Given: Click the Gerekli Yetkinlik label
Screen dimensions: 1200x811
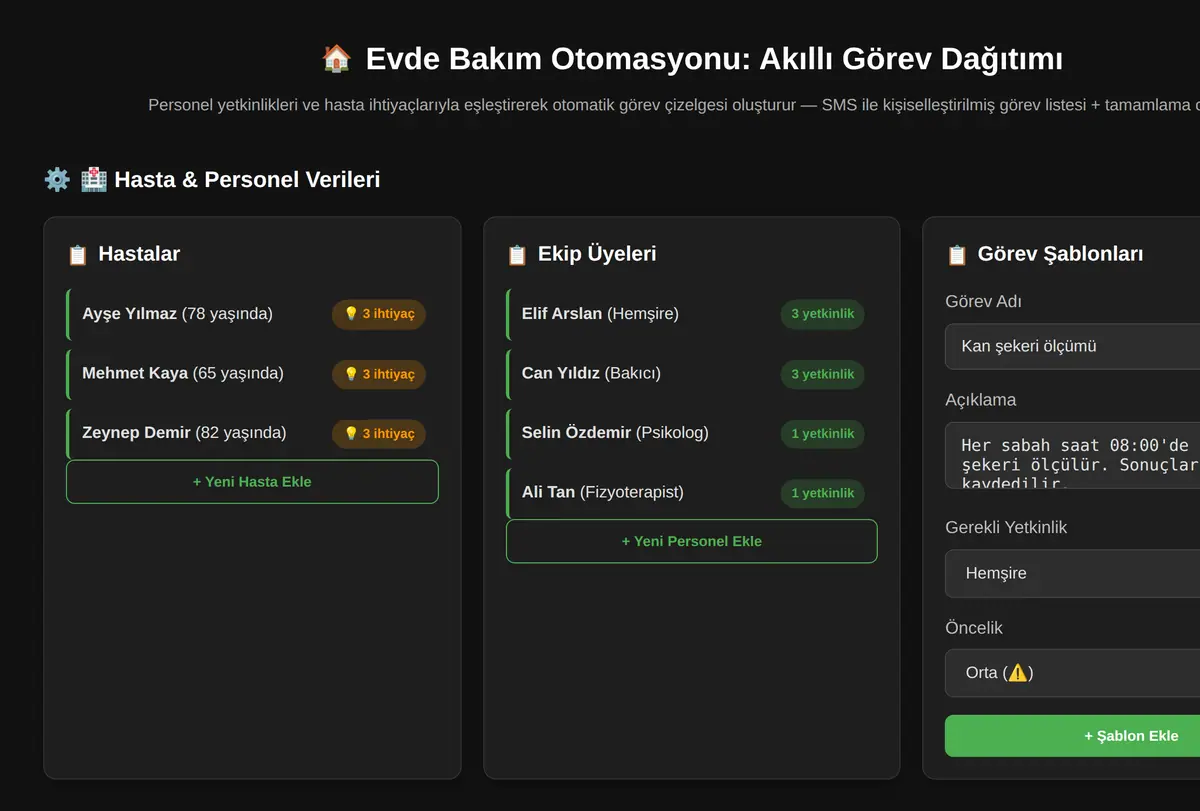Looking at the screenshot, I should pyautogui.click(x=1006, y=527).
